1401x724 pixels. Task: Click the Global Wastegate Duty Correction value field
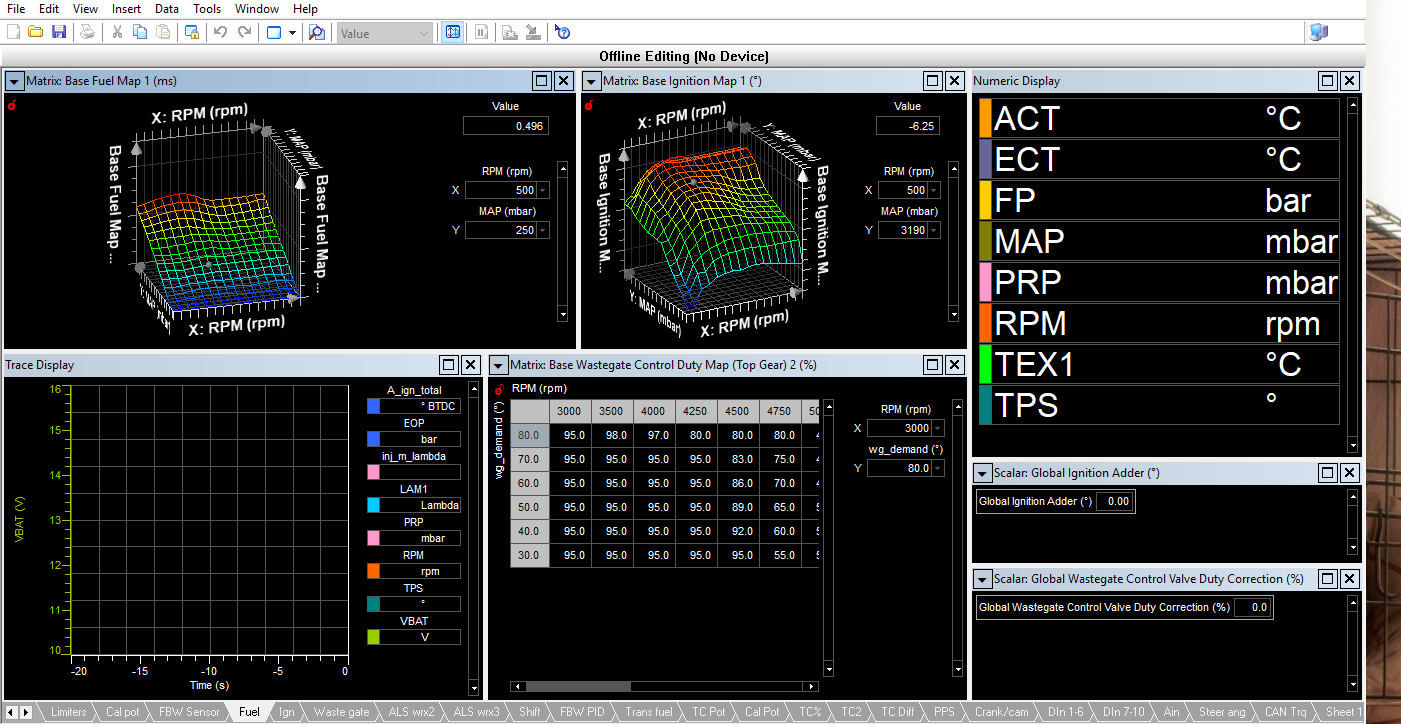[1252, 607]
